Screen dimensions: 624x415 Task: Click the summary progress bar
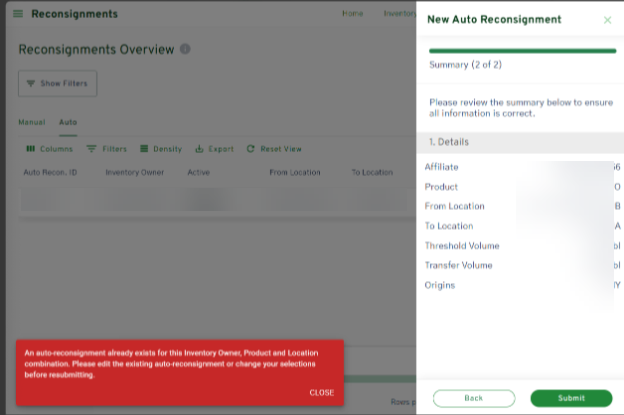[522, 50]
